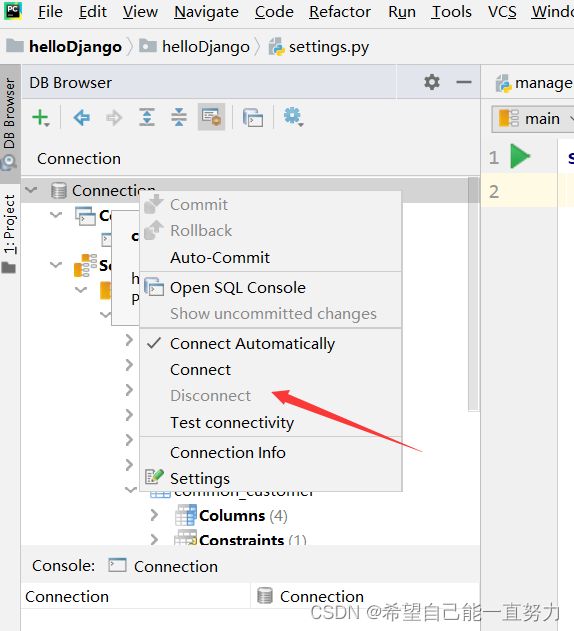Open the Tools menu
The height and width of the screenshot is (631, 574).
click(x=451, y=11)
